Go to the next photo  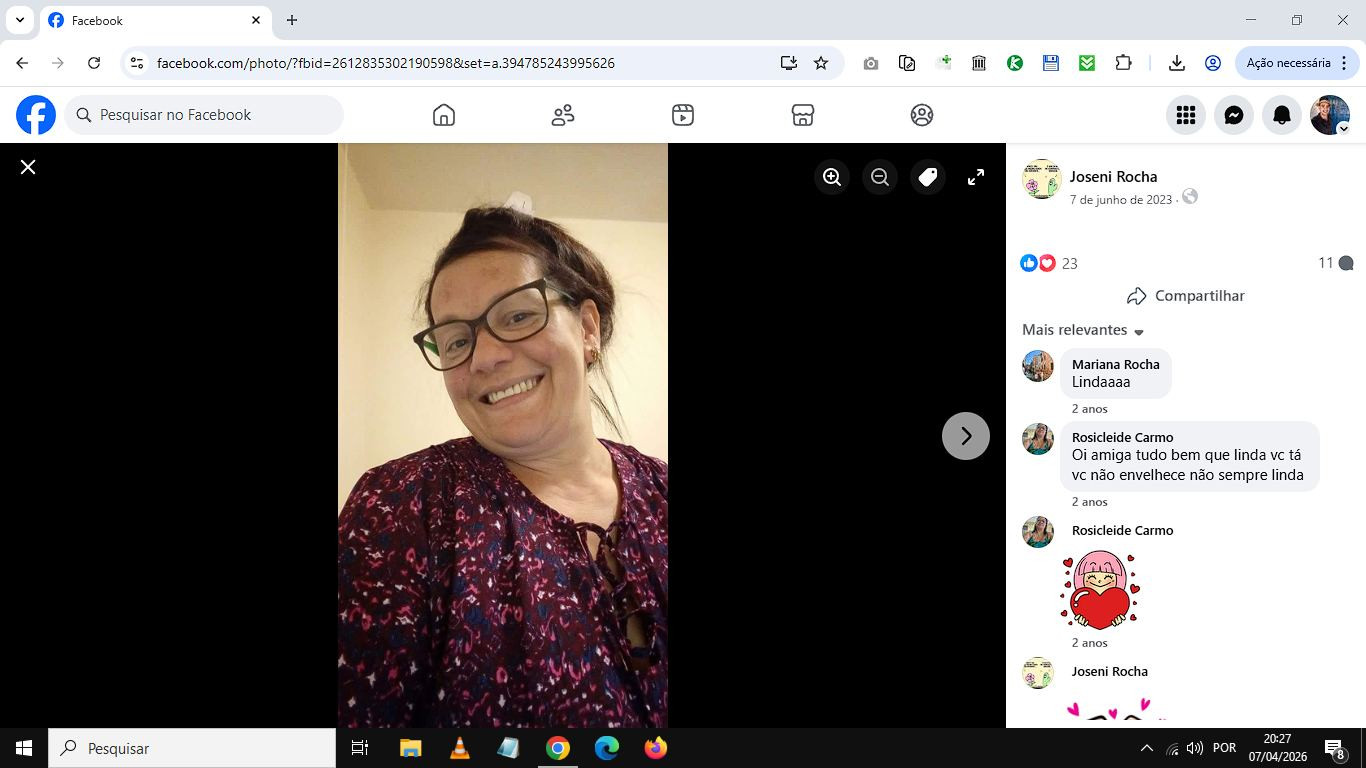[x=965, y=436]
